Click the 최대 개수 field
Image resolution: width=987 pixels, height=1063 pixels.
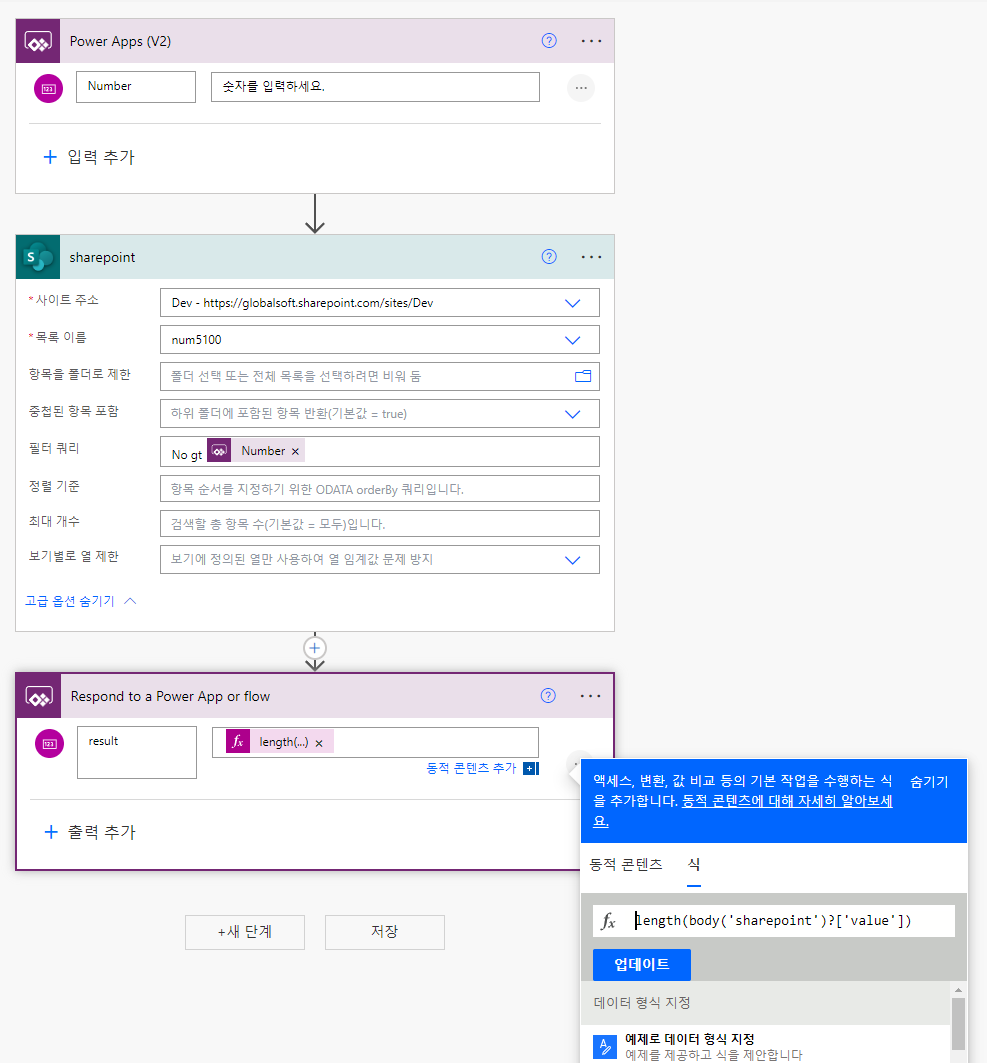coord(380,524)
